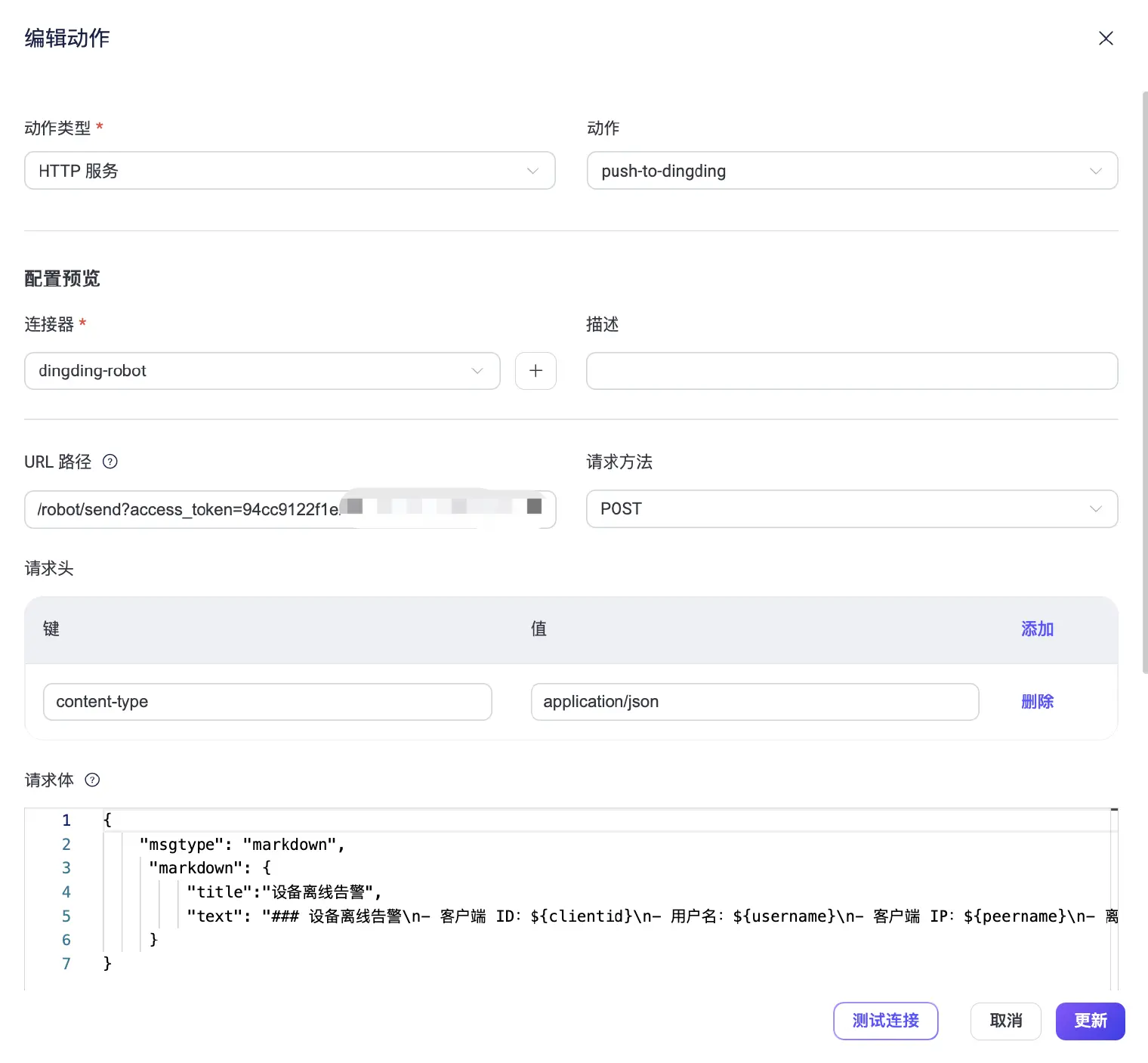Screen dimensions: 1148x1063
Task: Click the application/json header value field
Action: [x=755, y=702]
